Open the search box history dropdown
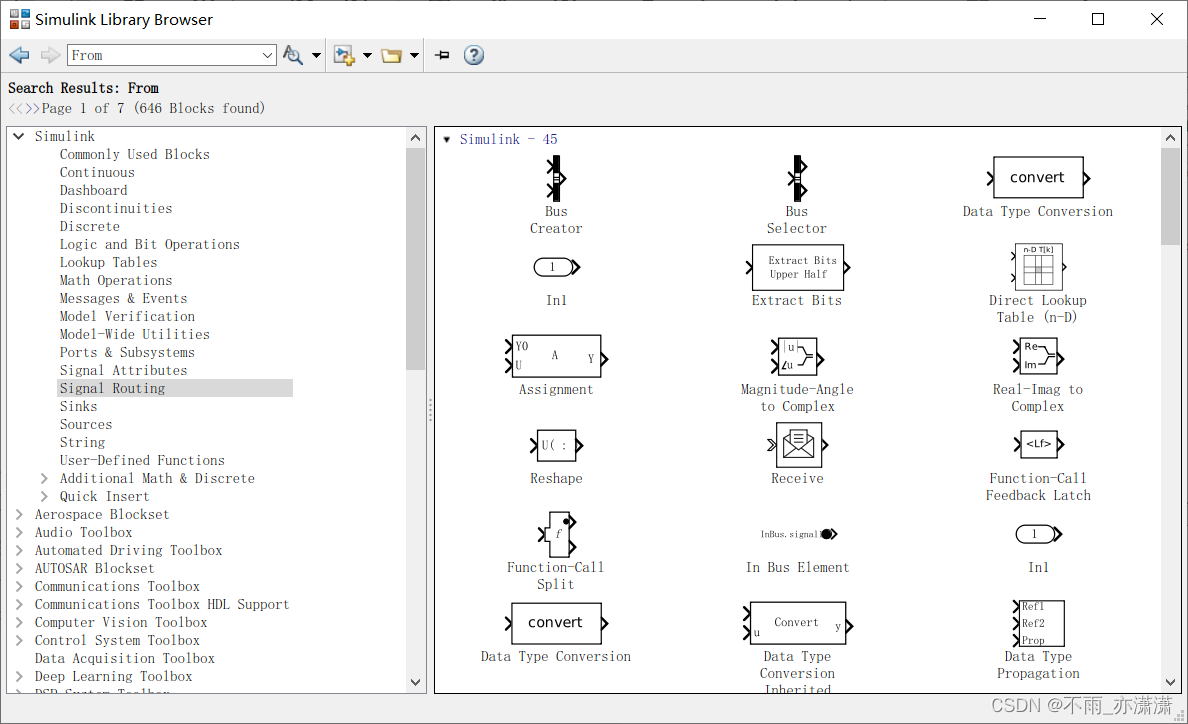This screenshot has width=1188, height=724. point(267,55)
